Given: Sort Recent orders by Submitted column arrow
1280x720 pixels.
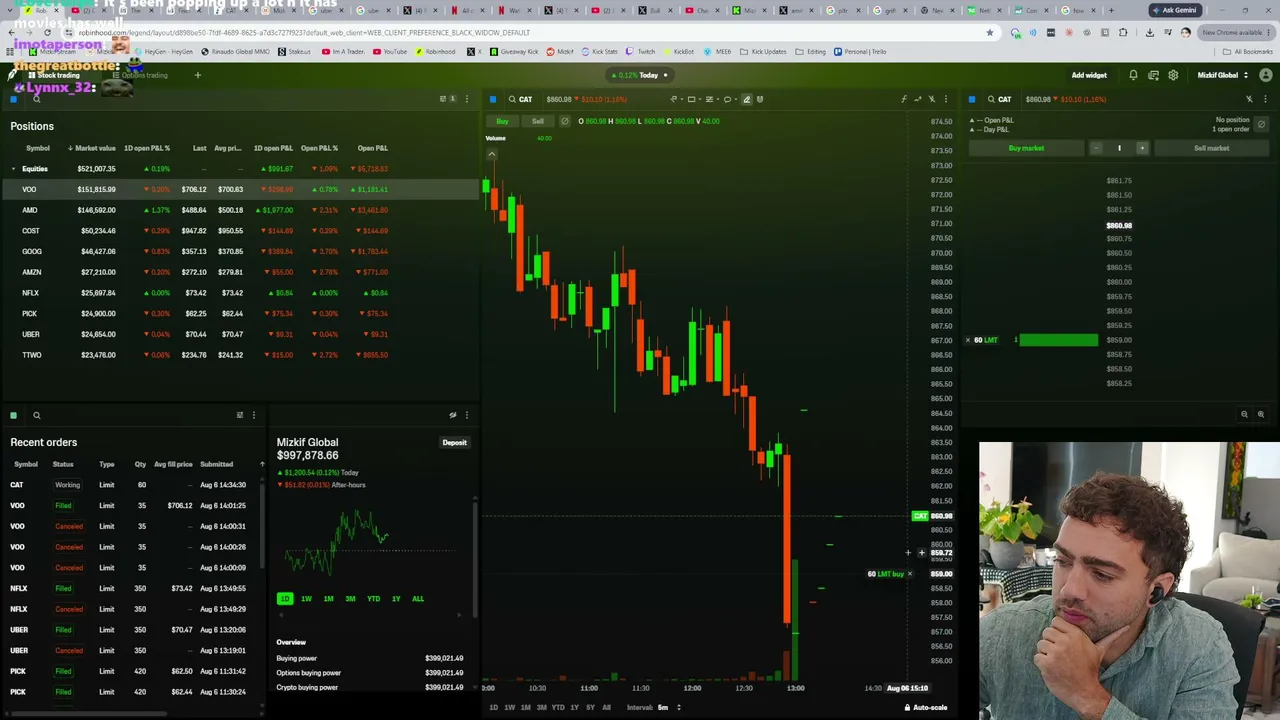Looking at the screenshot, I should [262, 464].
